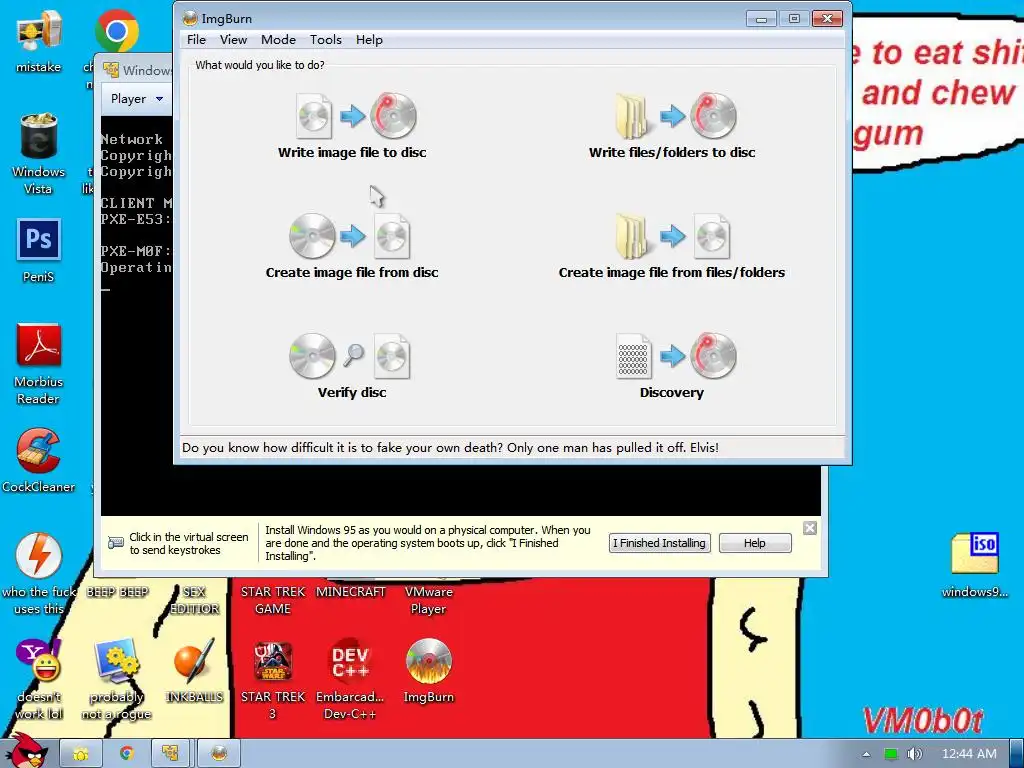Switch to the VMware Player taskbar button
The width and height of the screenshot is (1024, 768).
pos(172,754)
